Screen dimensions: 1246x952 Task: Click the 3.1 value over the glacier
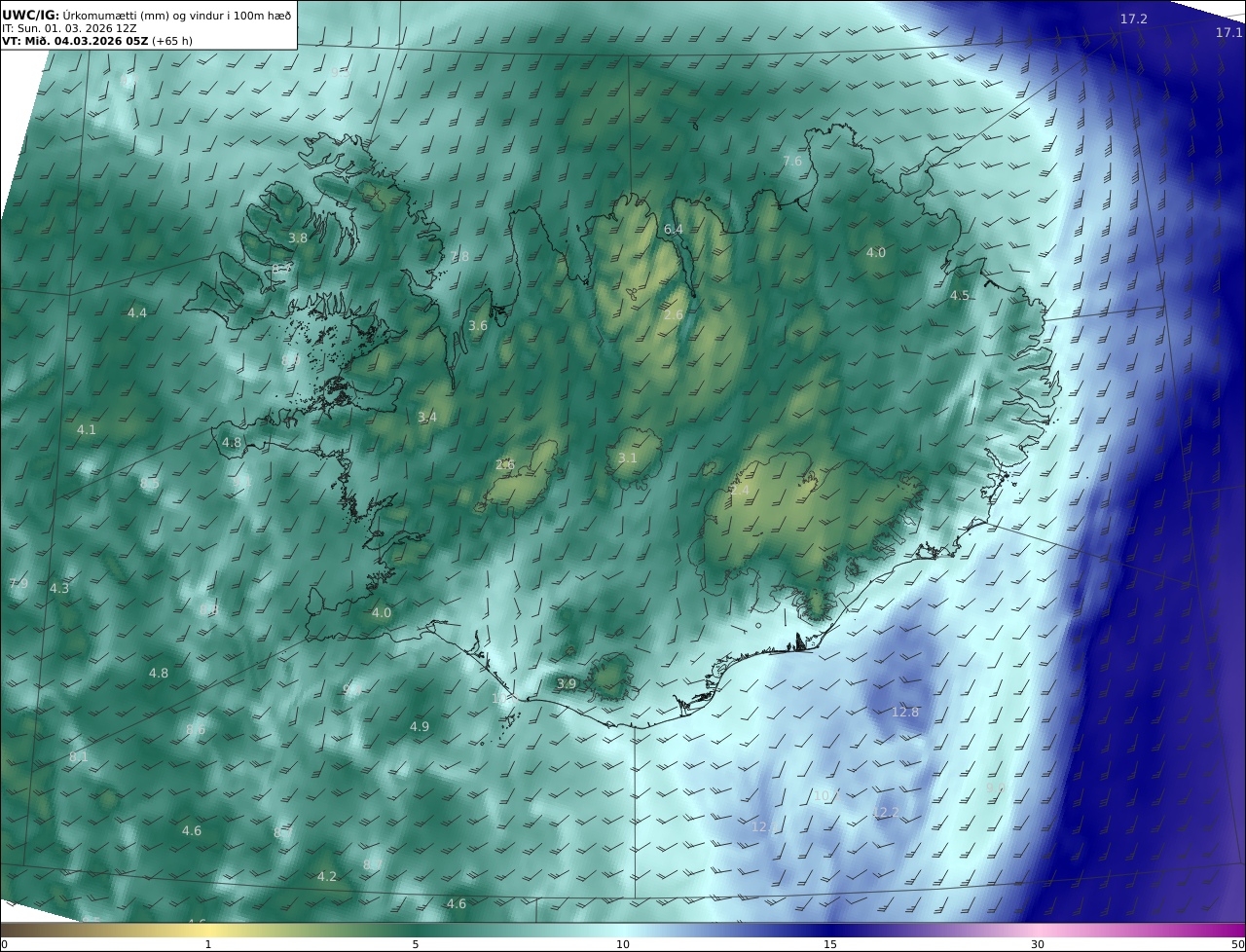628,458
